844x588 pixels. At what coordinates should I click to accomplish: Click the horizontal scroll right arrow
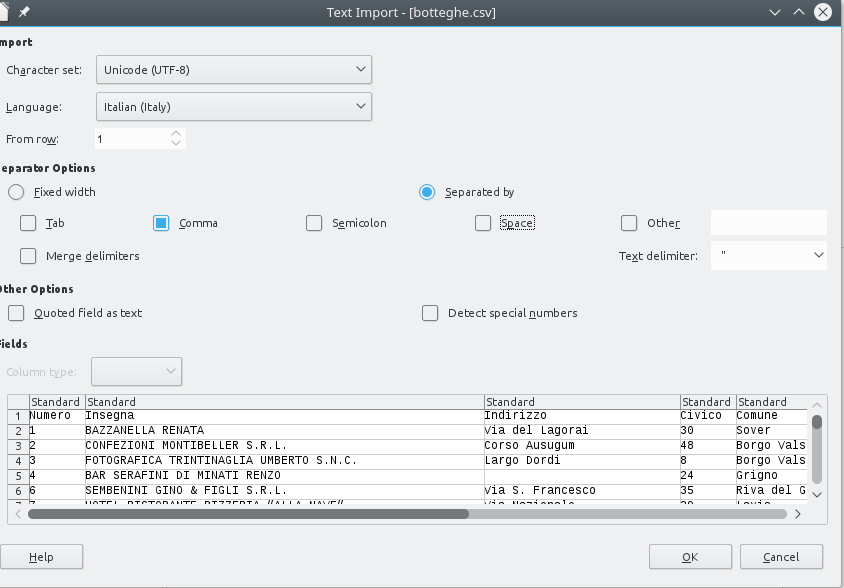click(798, 514)
